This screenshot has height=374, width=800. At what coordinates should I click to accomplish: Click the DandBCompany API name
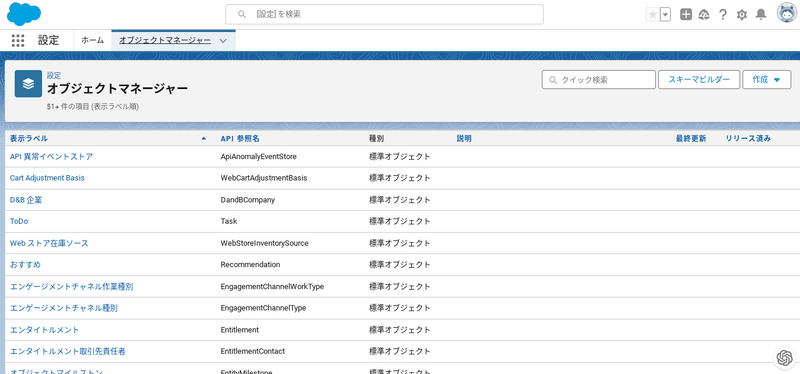(247, 200)
